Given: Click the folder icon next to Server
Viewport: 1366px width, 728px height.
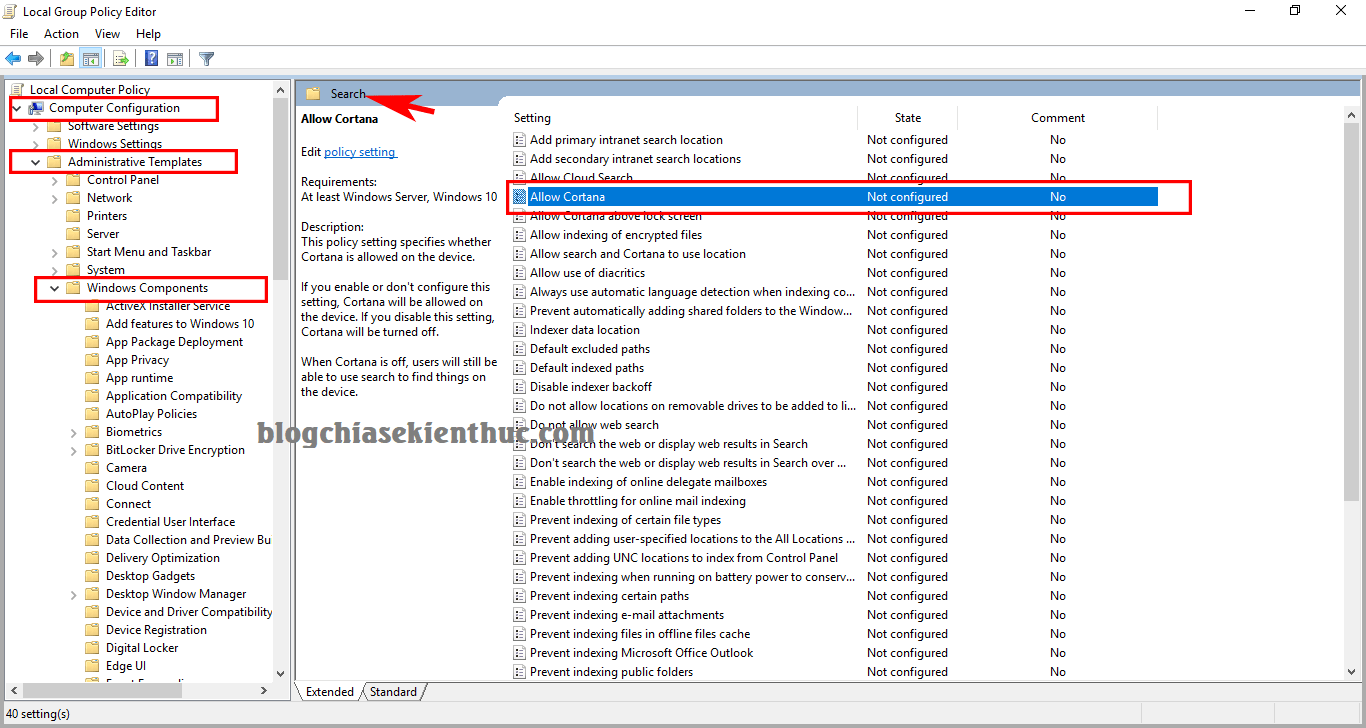Looking at the screenshot, I should click(x=73, y=234).
